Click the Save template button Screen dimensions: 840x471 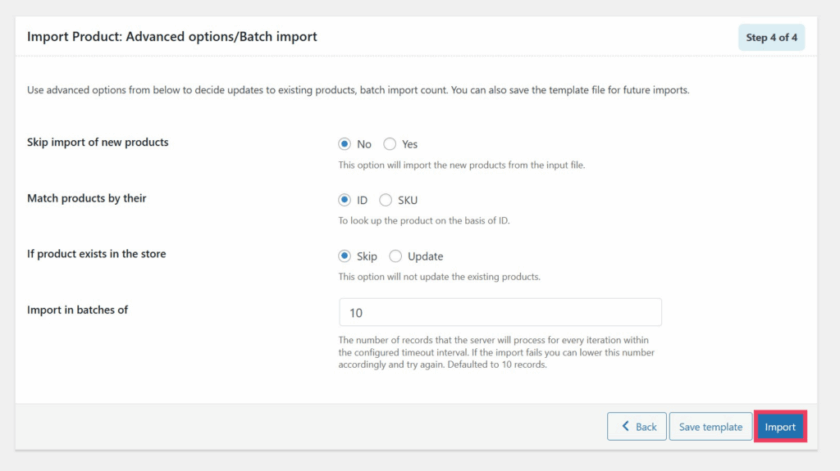pyautogui.click(x=710, y=427)
